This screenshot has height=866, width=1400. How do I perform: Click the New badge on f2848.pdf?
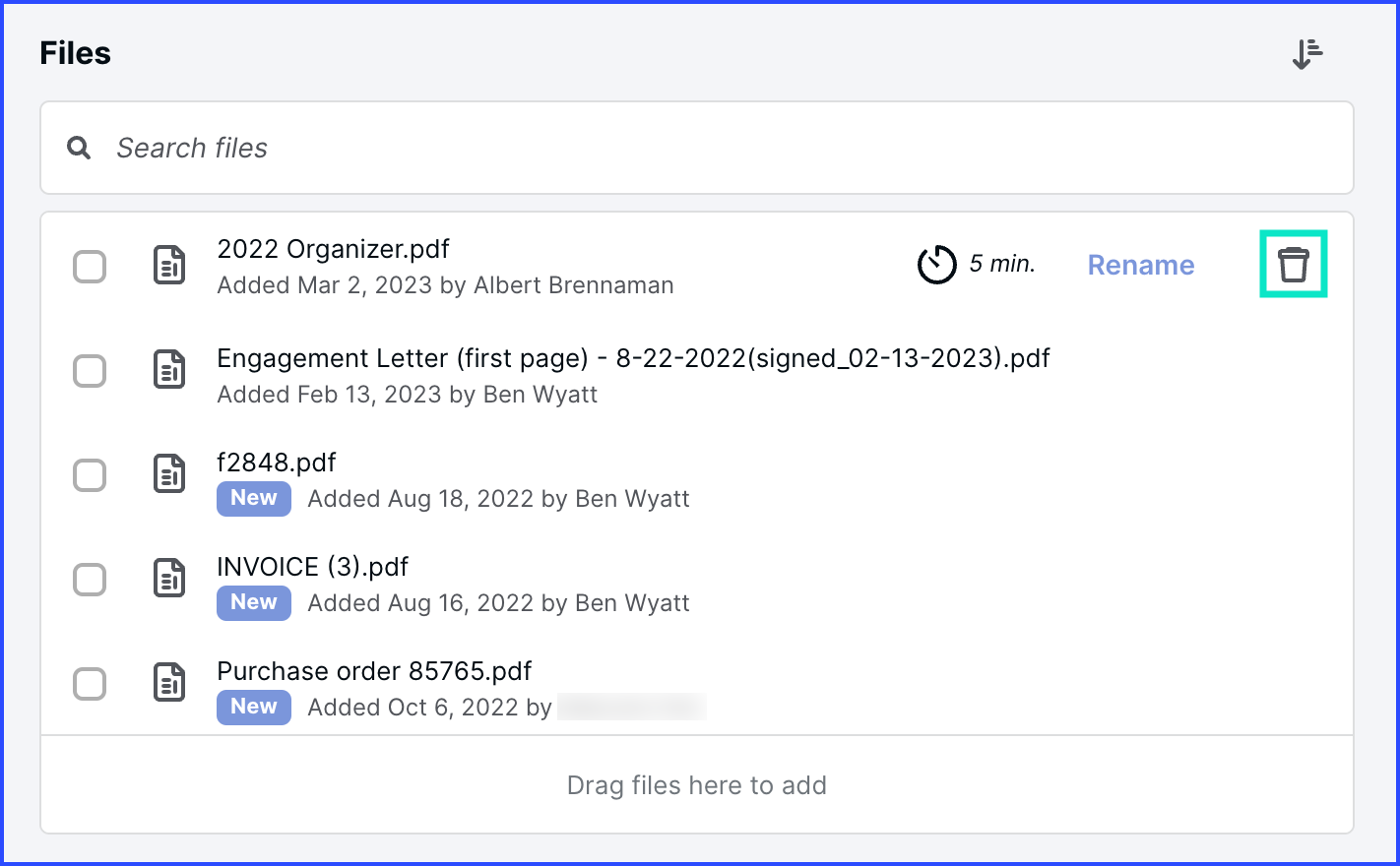[x=253, y=498]
